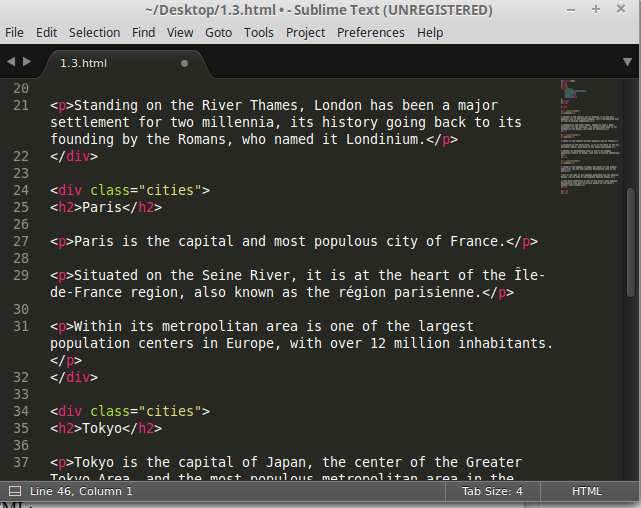
Task: Click the word "Tokyo" in the h2 heading
Action: pos(102,428)
